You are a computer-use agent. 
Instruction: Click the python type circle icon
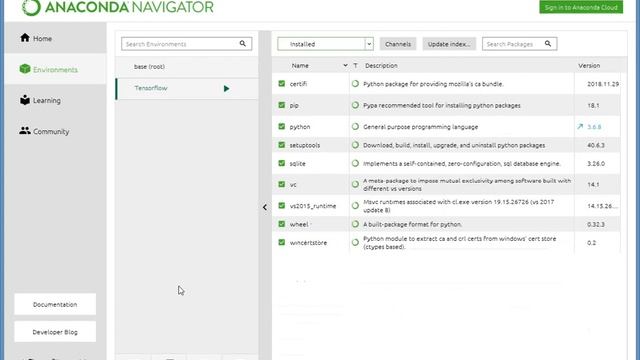click(355, 127)
